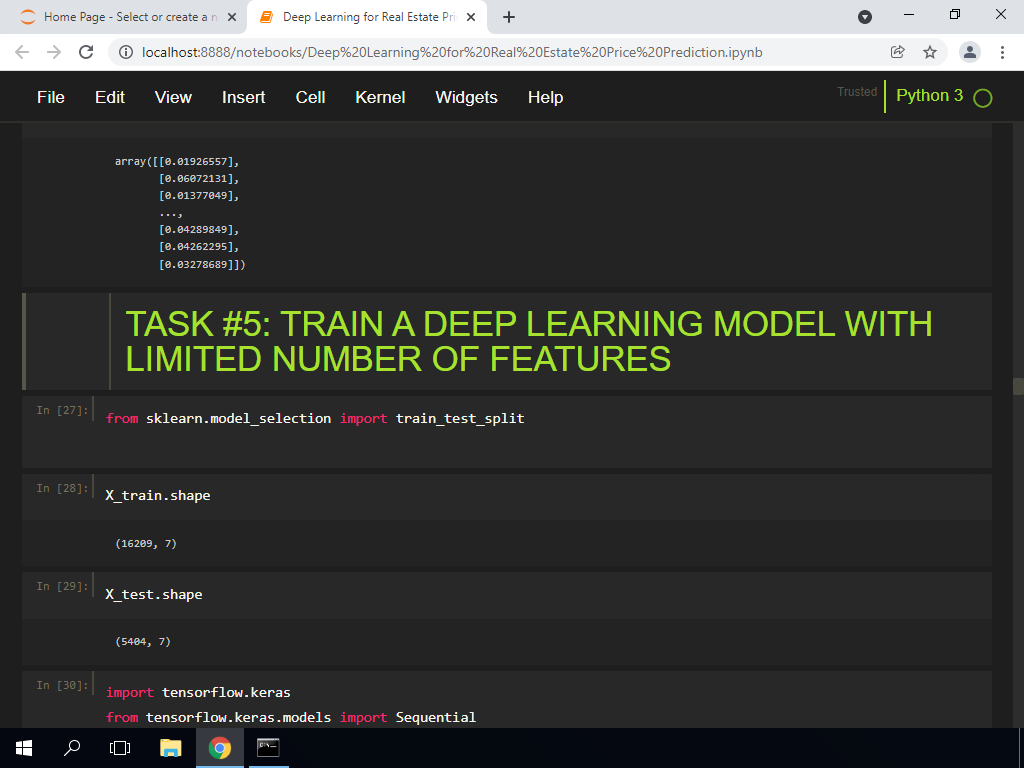Open the Help menu
The width and height of the screenshot is (1024, 768).
pyautogui.click(x=545, y=97)
